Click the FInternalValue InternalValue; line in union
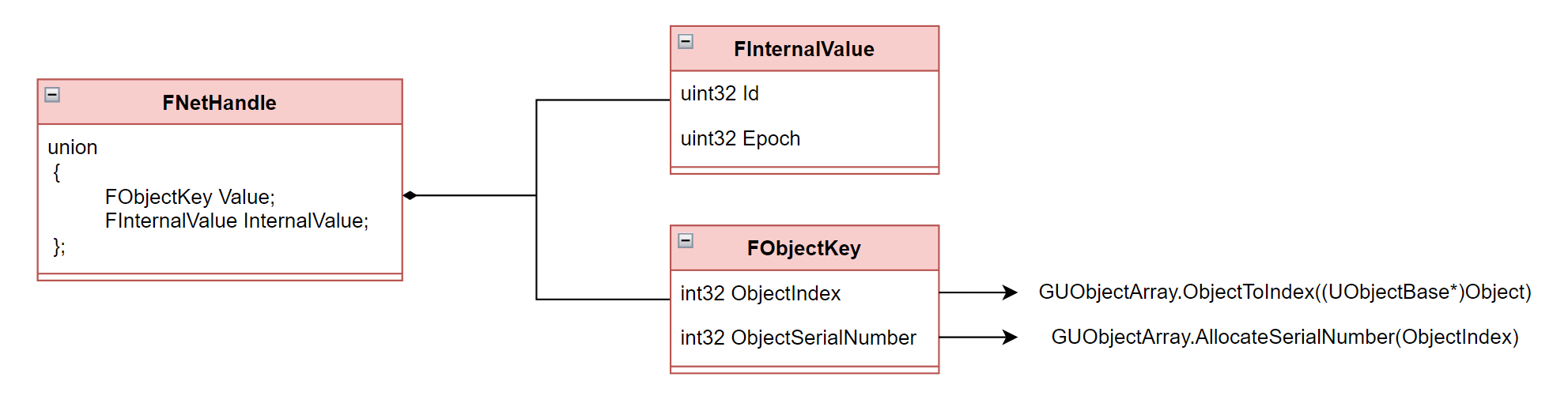This screenshot has width=1568, height=396. [x=236, y=221]
